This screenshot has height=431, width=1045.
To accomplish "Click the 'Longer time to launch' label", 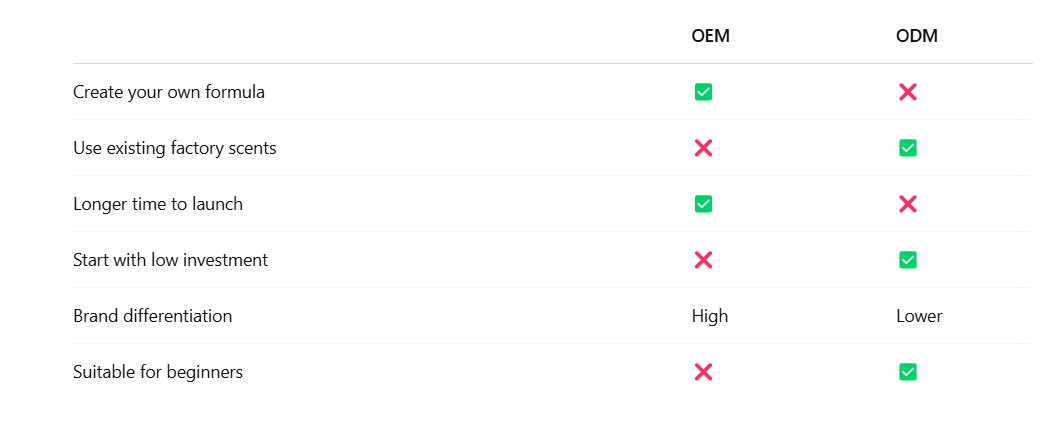I will click(x=158, y=204).
